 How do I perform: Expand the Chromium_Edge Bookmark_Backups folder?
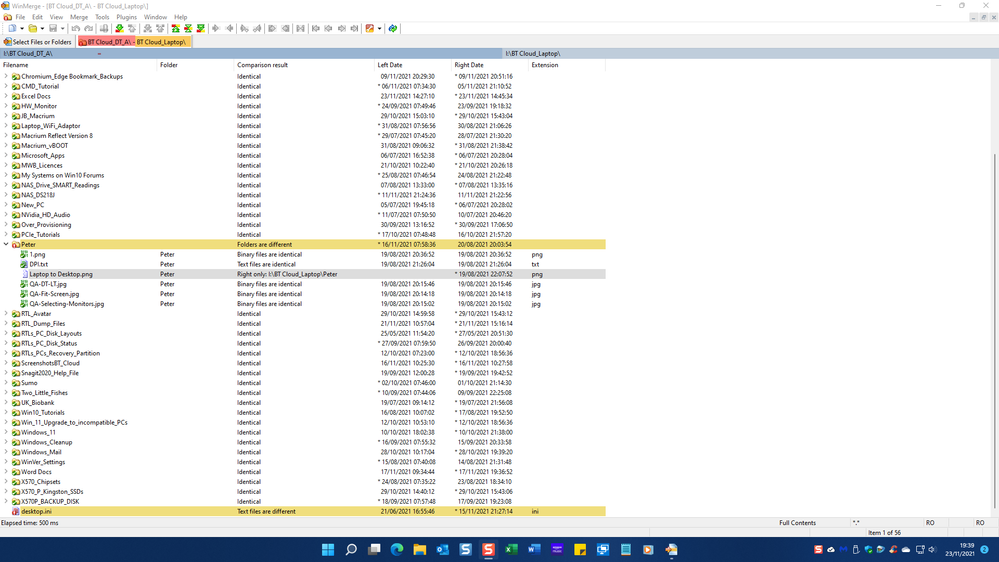6,76
